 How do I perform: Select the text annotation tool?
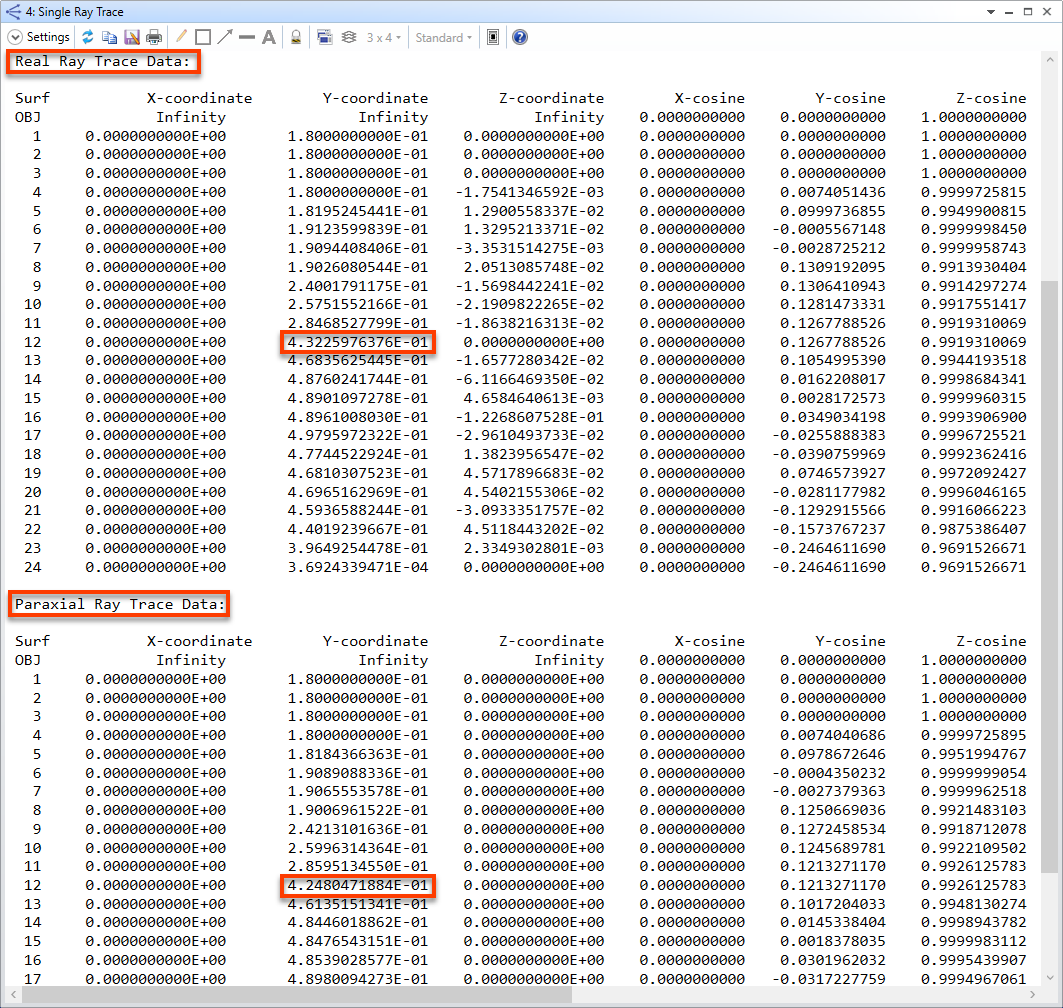[269, 37]
